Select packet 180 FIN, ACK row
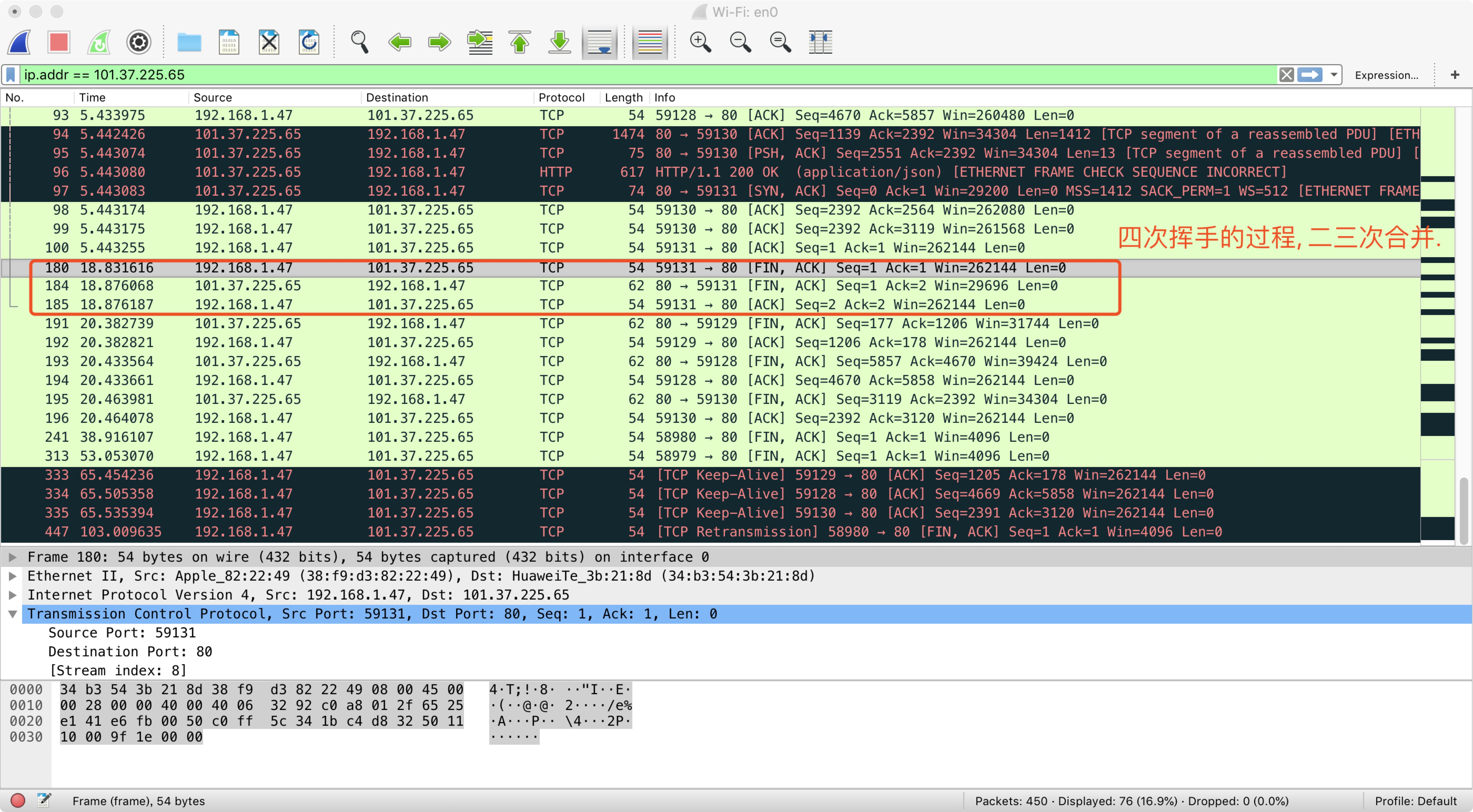Screen dimensions: 1473x812 (711, 268)
